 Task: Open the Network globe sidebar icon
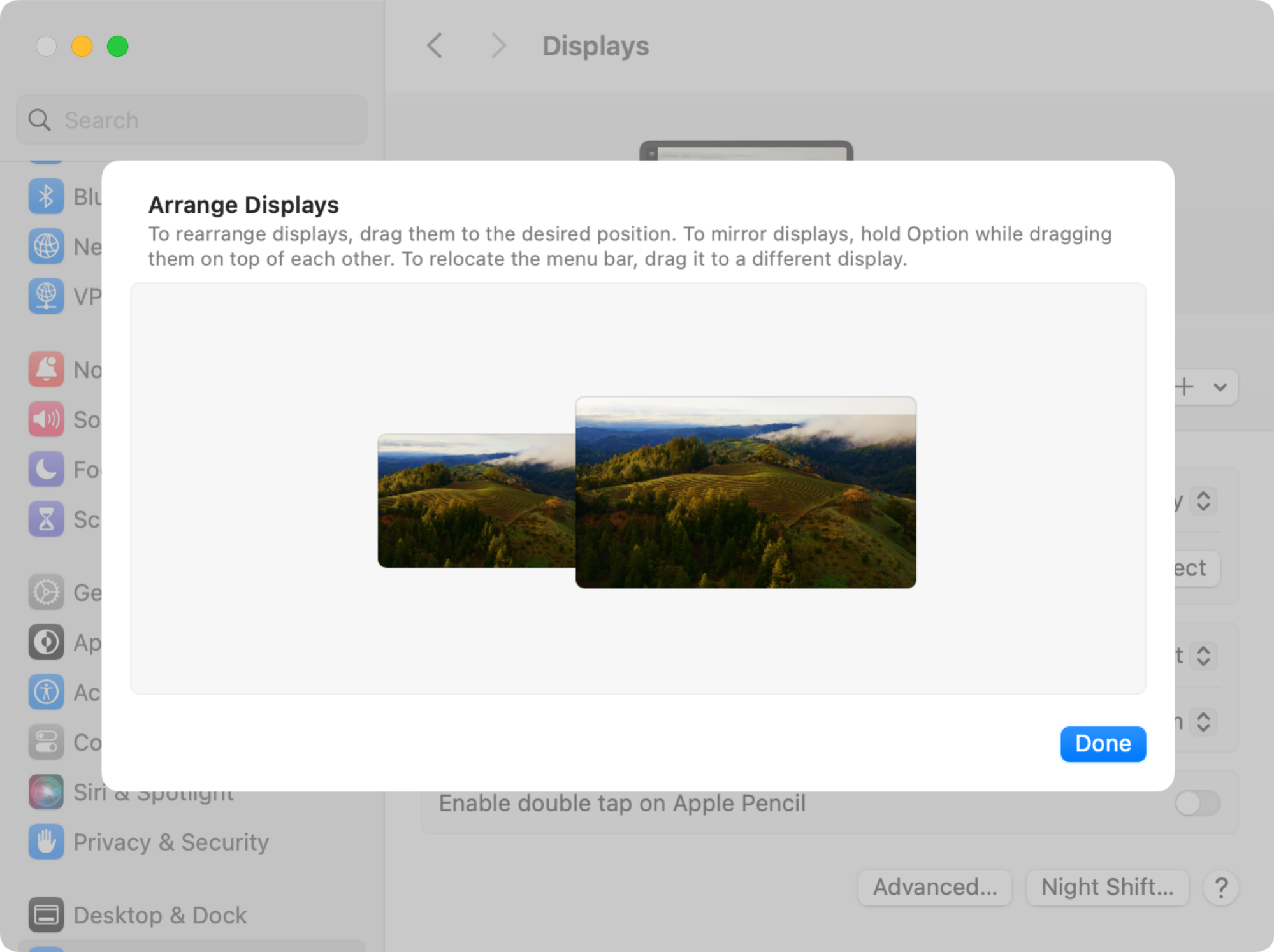pos(46,247)
